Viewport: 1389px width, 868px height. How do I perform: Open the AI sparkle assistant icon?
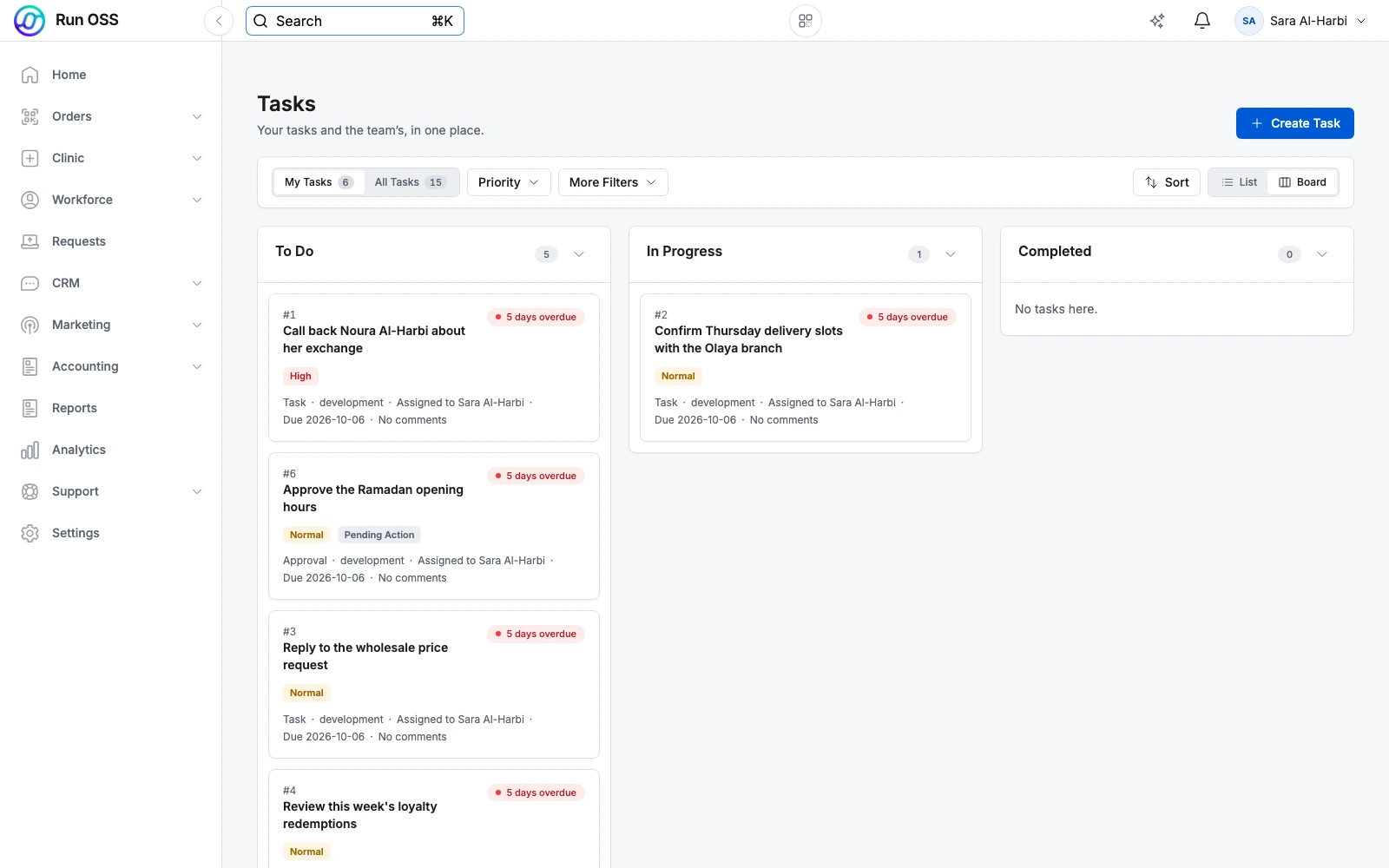1157,21
